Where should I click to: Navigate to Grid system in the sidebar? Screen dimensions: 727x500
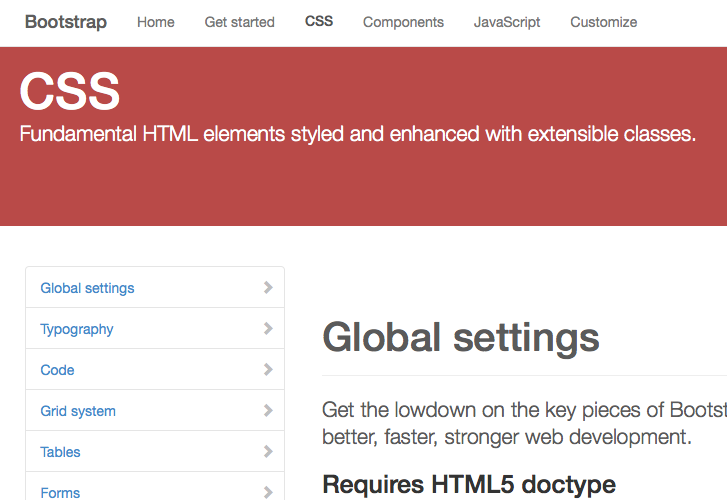tap(78, 411)
